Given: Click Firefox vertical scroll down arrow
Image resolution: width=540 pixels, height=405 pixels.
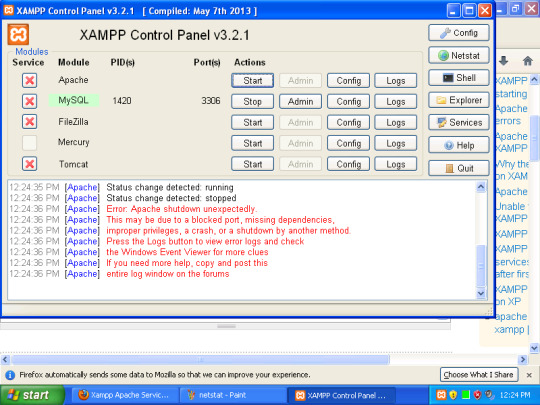Looking at the screenshot, I should pos(534,348).
